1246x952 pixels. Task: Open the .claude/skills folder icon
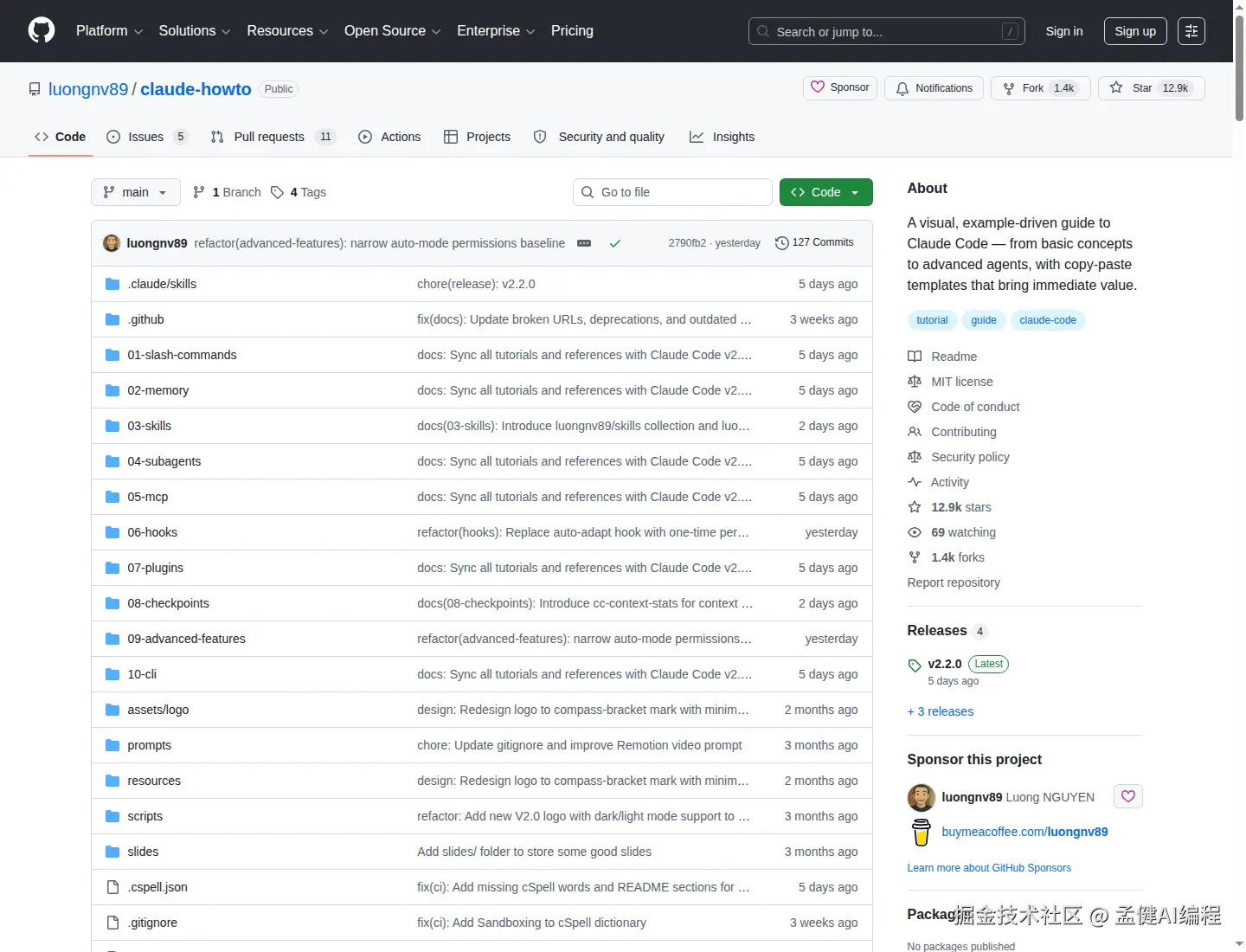(112, 283)
